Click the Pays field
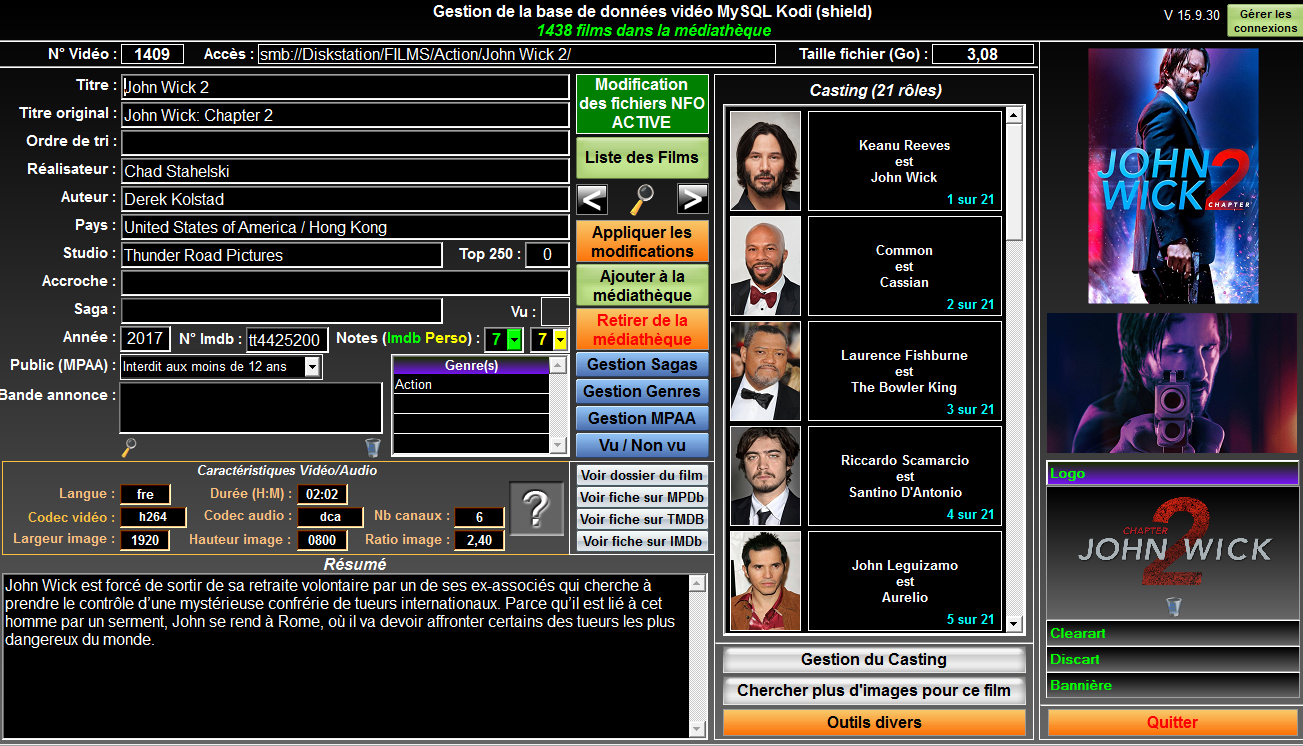This screenshot has height=746, width=1303. coord(345,227)
